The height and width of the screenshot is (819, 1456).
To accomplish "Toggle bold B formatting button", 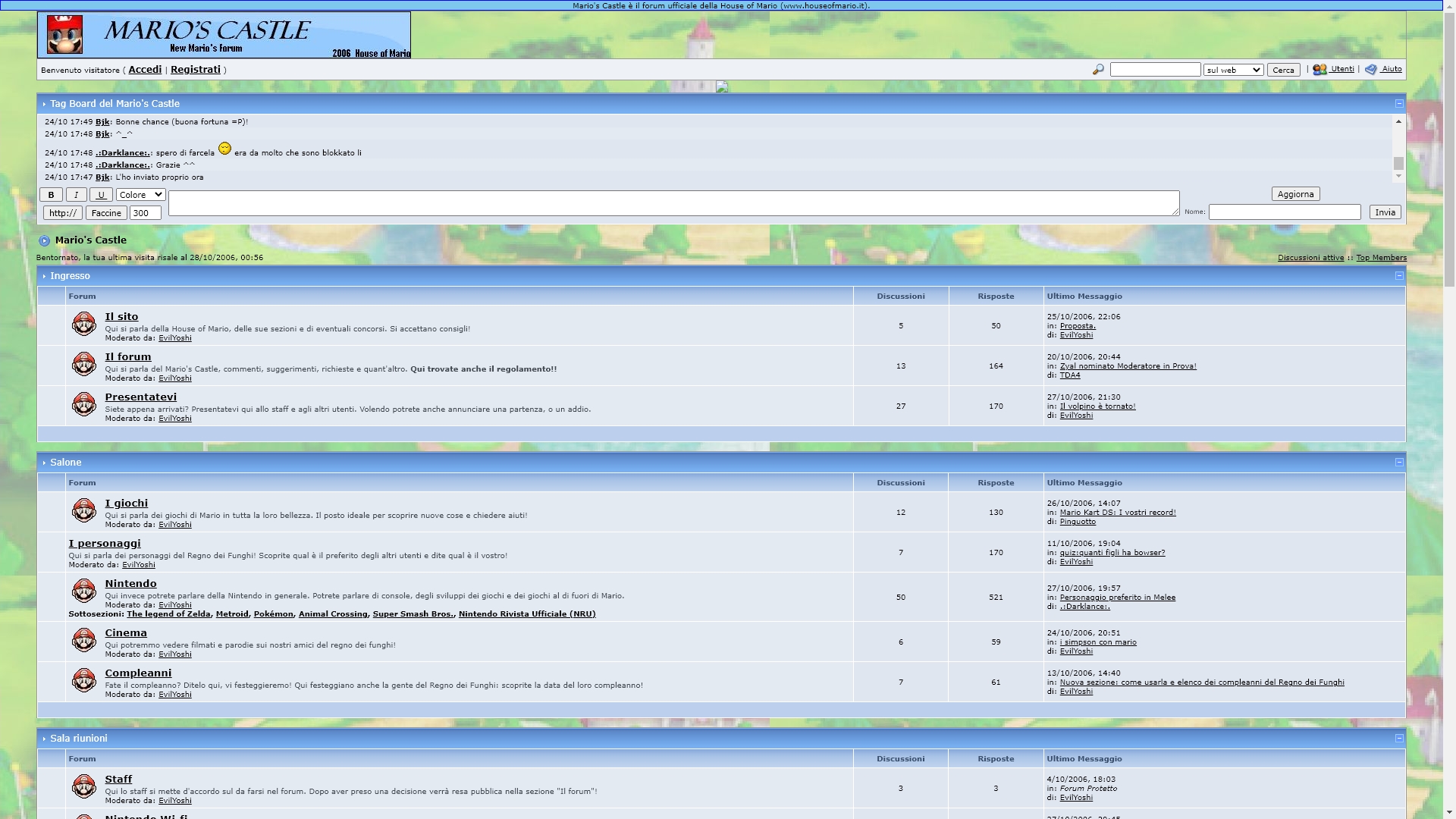I will [51, 195].
